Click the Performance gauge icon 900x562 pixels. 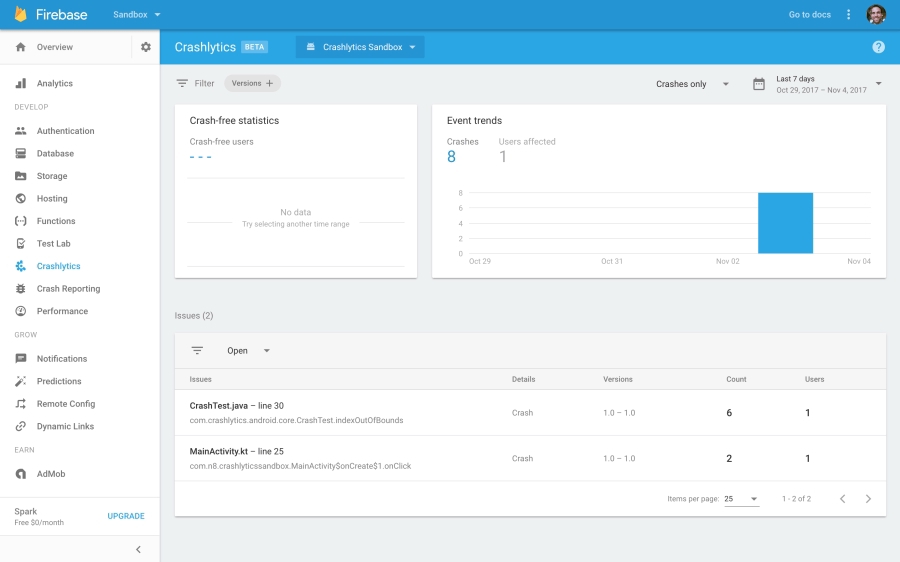point(21,311)
